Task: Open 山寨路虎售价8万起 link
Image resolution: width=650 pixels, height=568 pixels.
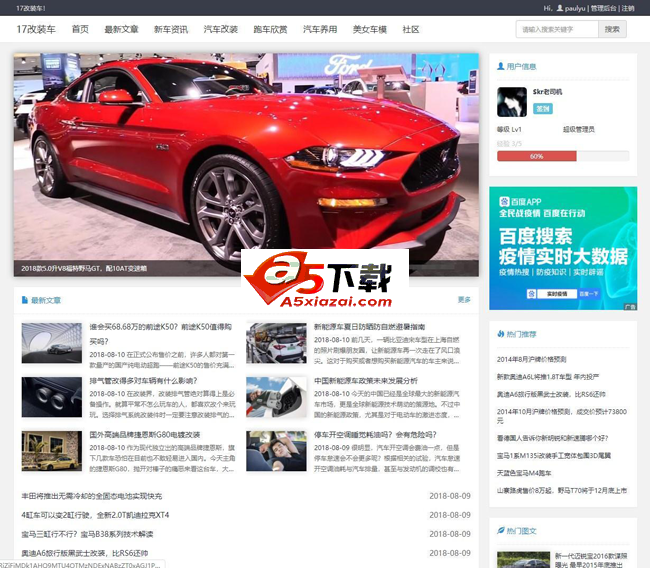Action: click(562, 490)
